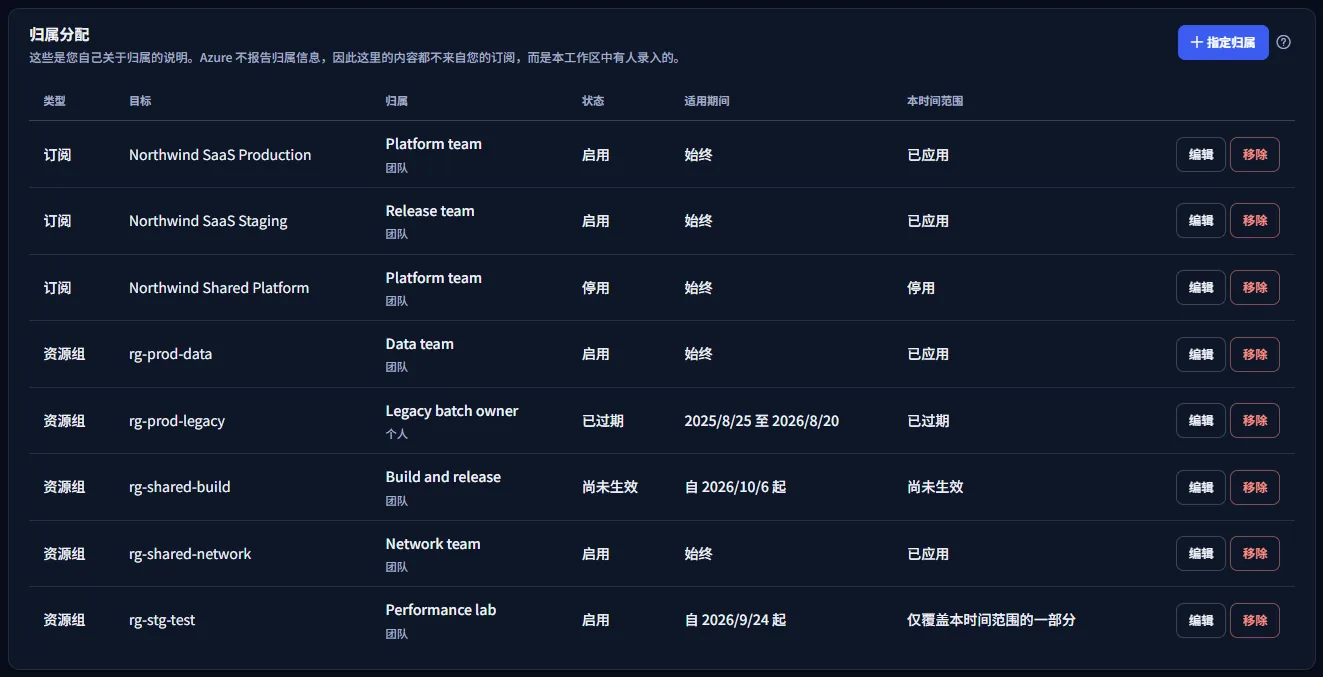Edit the rg-prod-legacy attribution
The width and height of the screenshot is (1323, 677).
(1201, 421)
